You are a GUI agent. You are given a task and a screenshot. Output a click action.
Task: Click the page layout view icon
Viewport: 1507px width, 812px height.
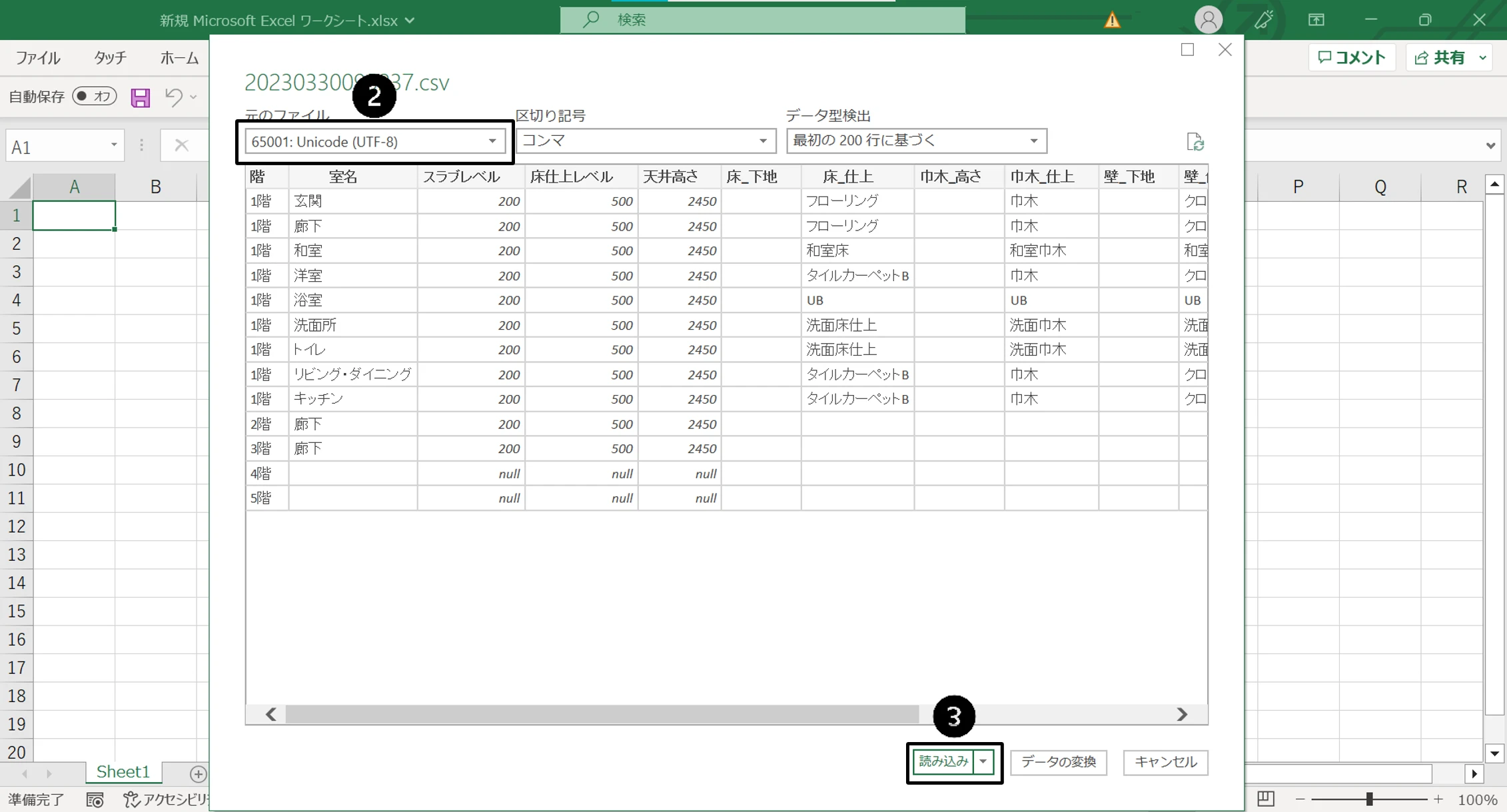1266,799
